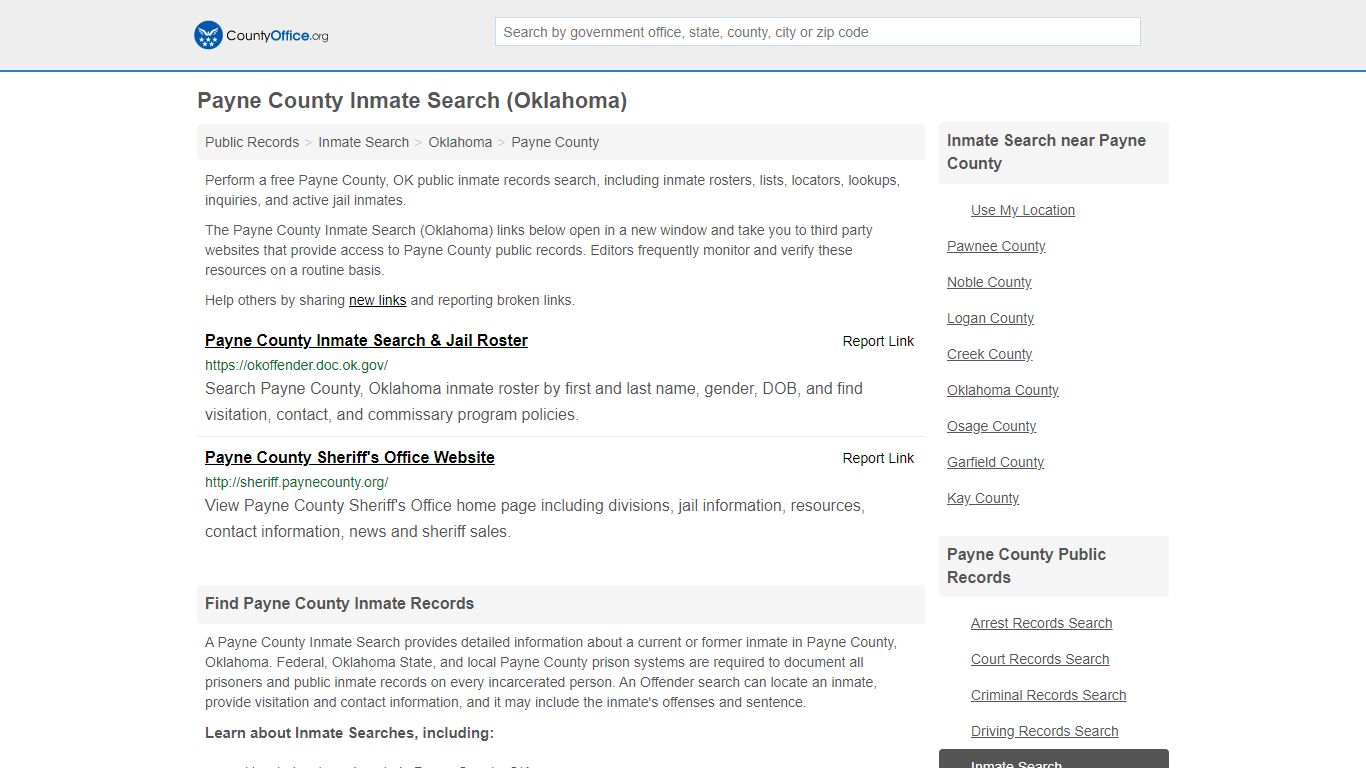Open Creek County inmate search

[x=989, y=354]
